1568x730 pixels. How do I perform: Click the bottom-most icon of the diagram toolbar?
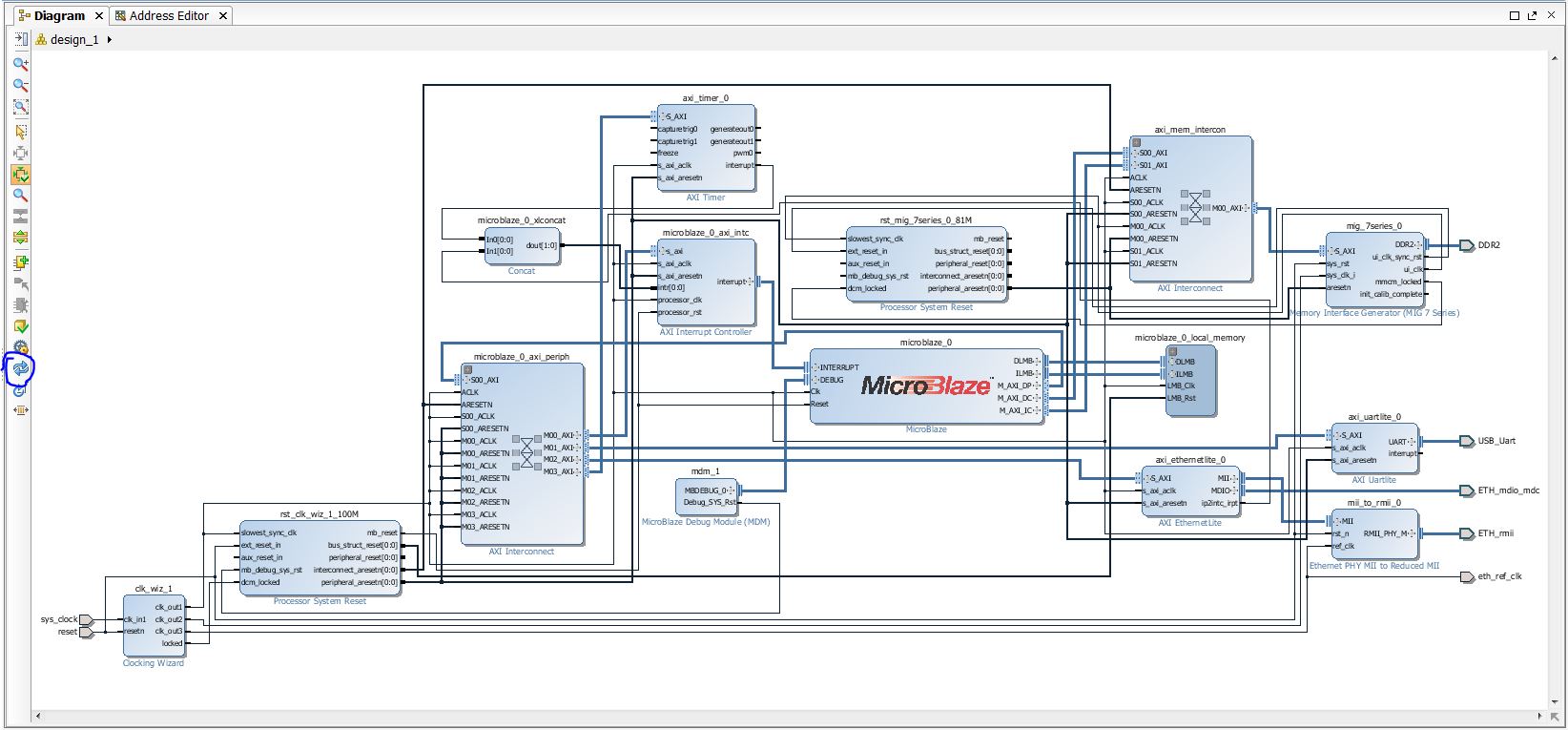tap(20, 410)
